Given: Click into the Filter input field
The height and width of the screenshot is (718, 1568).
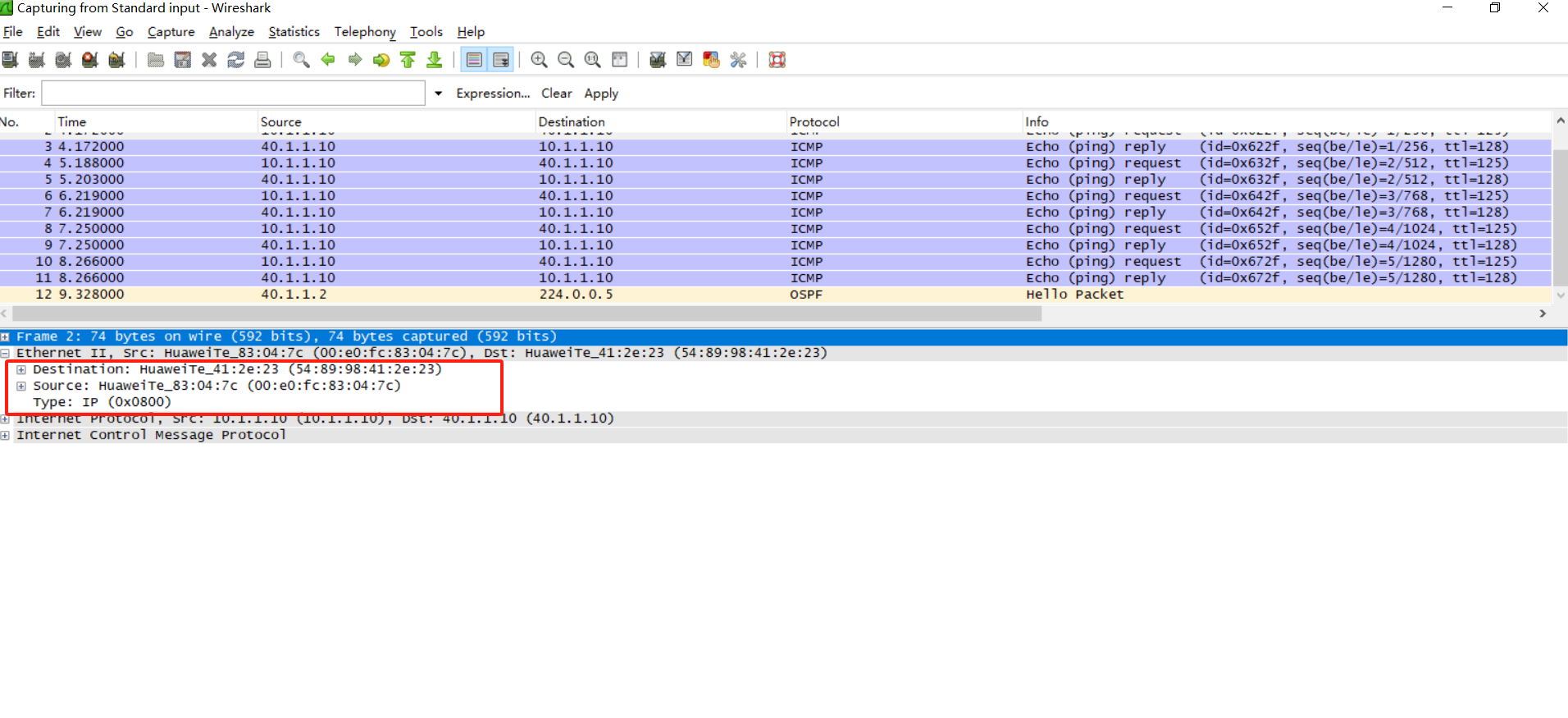Looking at the screenshot, I should click(x=234, y=93).
